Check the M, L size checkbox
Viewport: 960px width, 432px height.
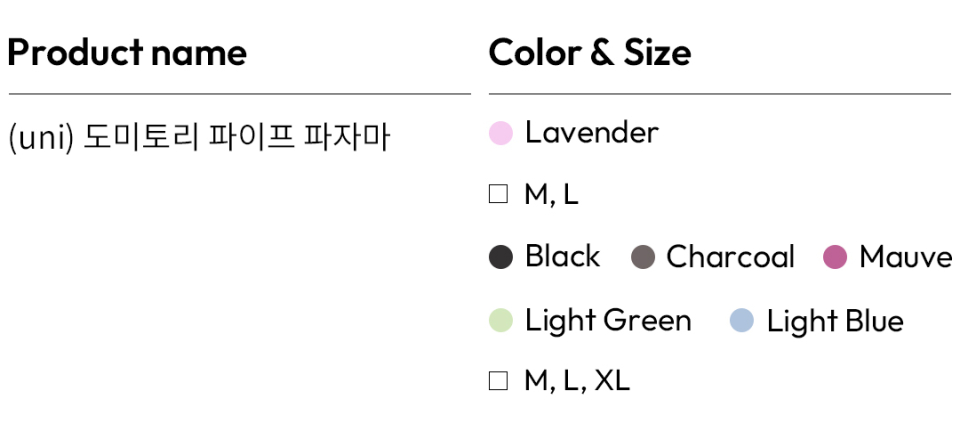[x=498, y=195]
